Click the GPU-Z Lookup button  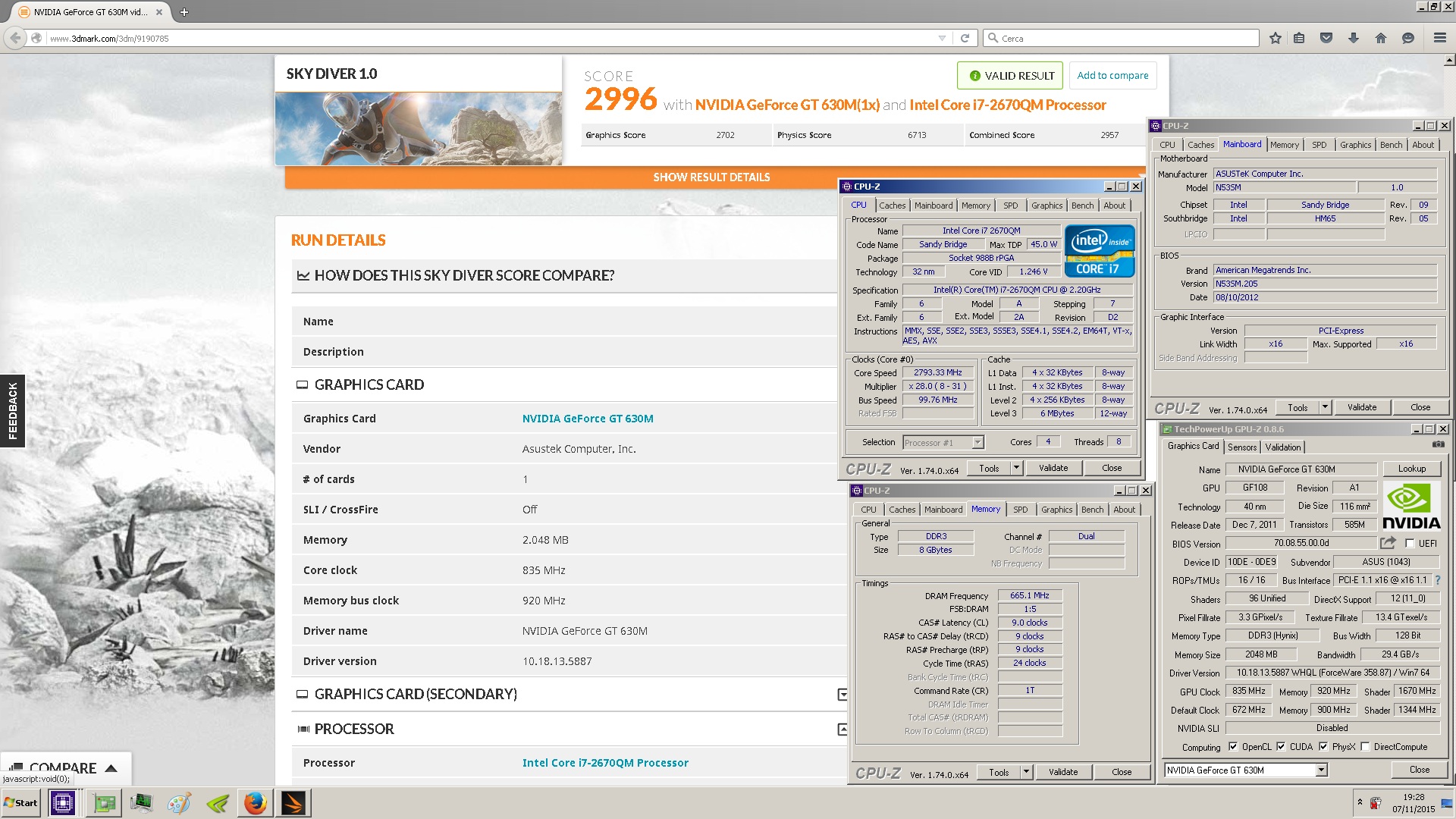(1411, 469)
